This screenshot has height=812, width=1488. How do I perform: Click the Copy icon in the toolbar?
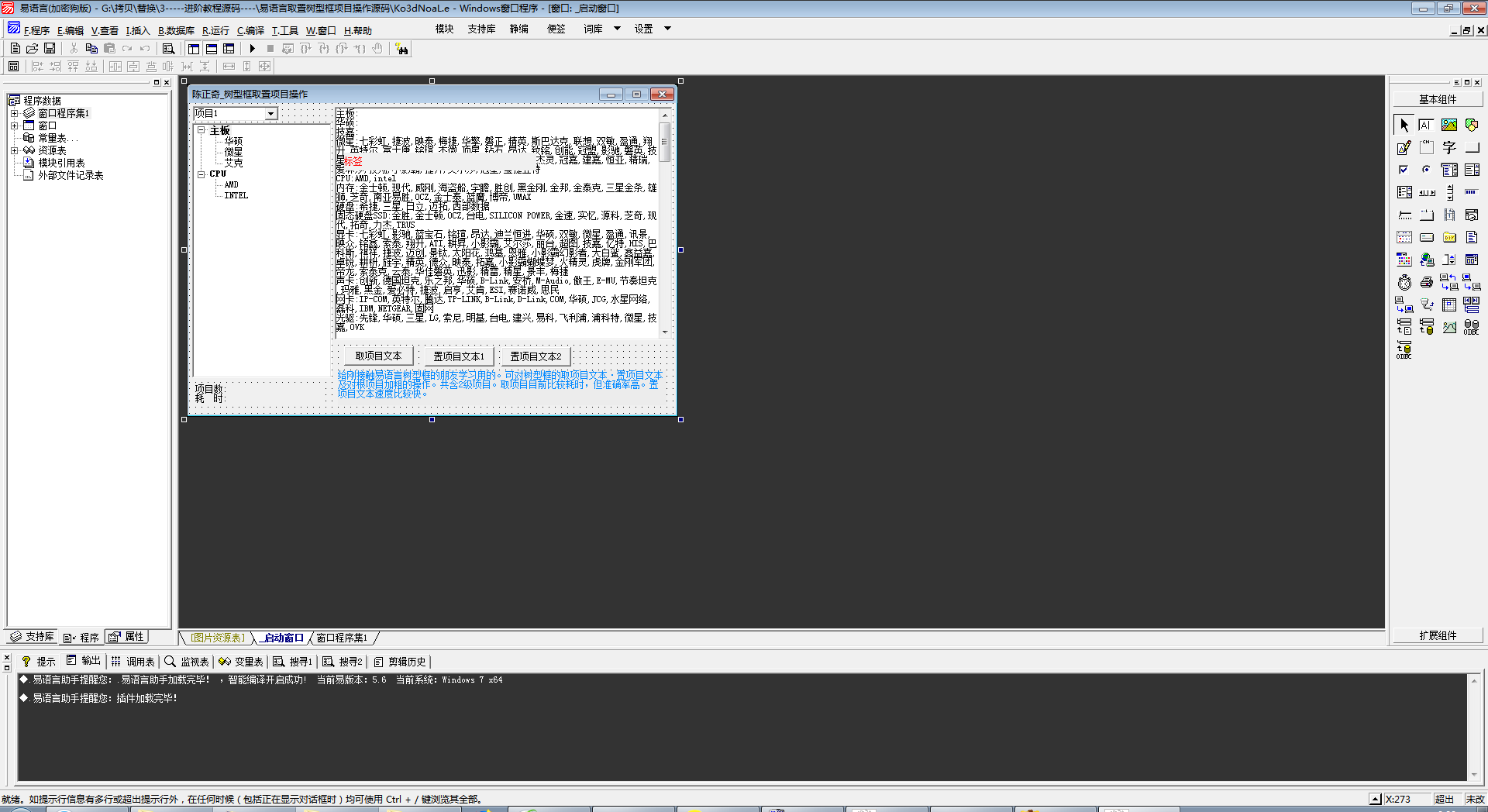click(x=91, y=48)
